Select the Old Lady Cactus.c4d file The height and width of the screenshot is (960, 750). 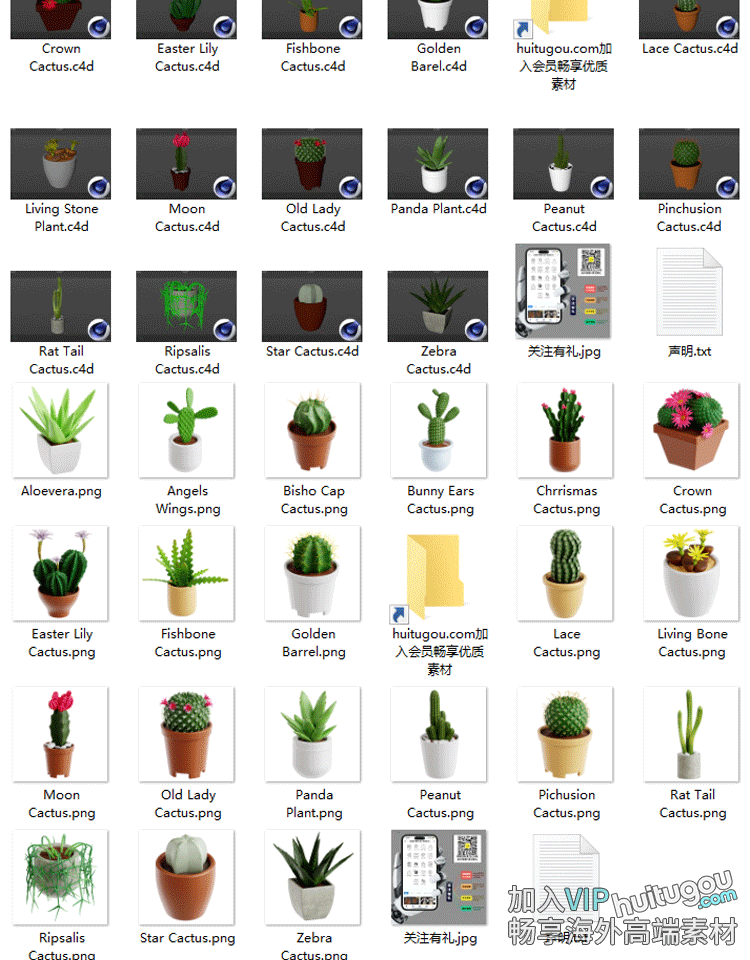312,163
